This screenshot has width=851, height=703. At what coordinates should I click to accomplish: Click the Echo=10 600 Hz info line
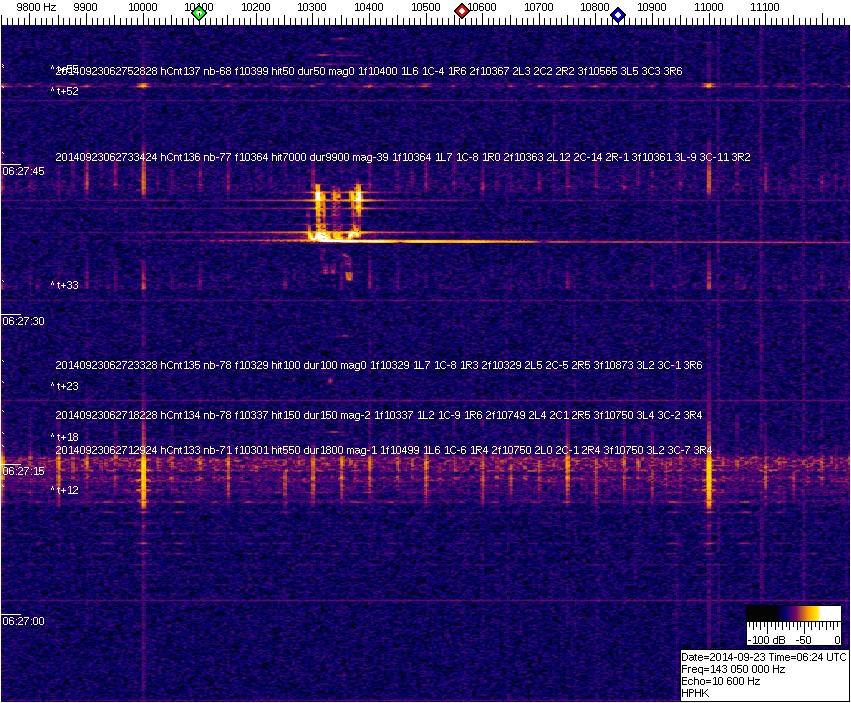coord(721,681)
